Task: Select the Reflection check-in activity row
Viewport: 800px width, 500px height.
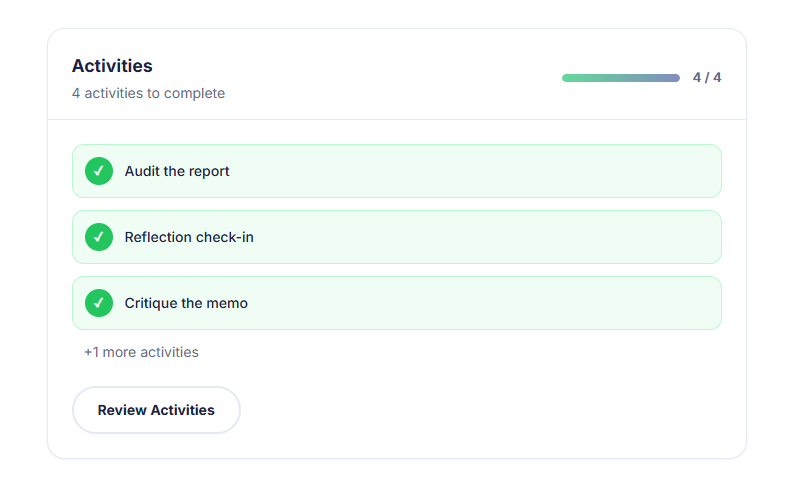Action: pos(450,237)
